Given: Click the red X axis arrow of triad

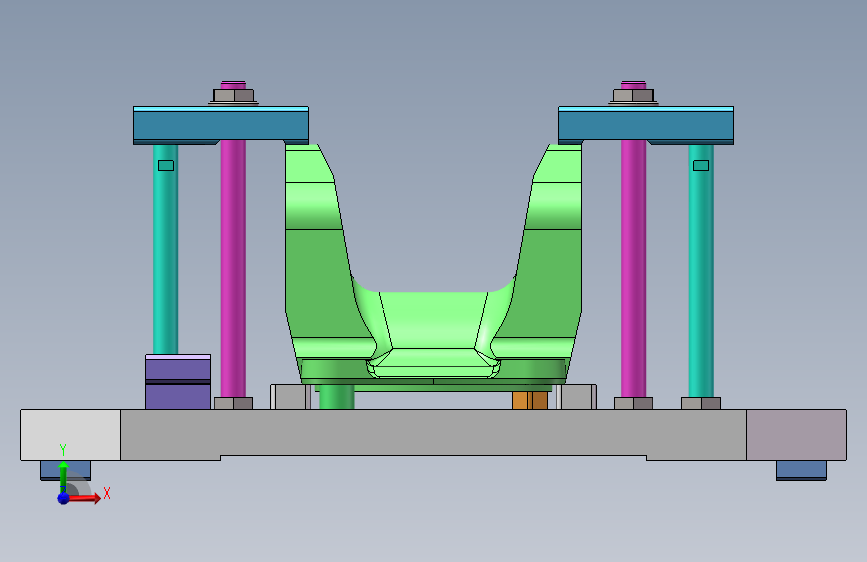Looking at the screenshot, I should point(84,498).
